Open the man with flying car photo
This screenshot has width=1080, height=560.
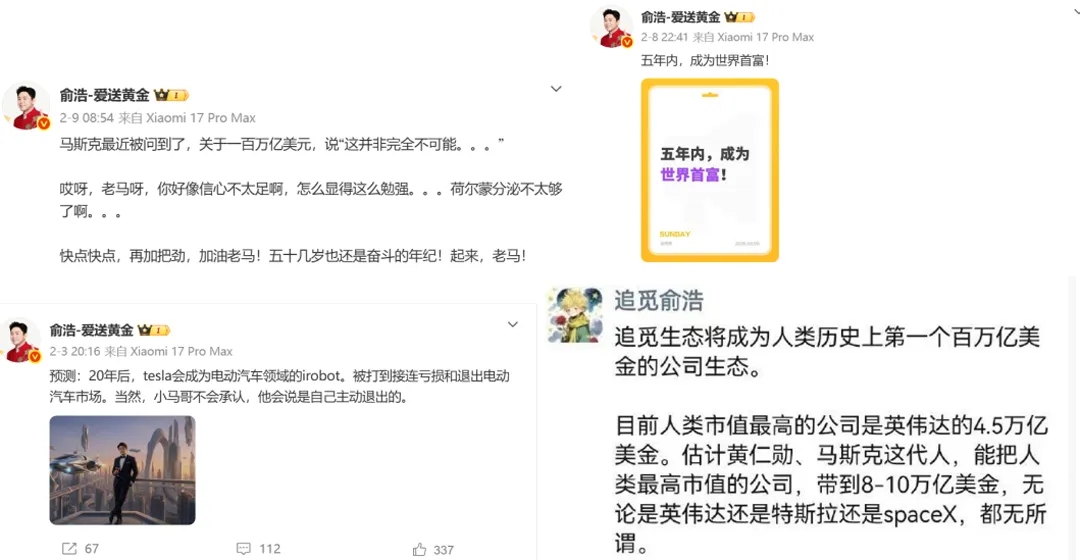123,470
